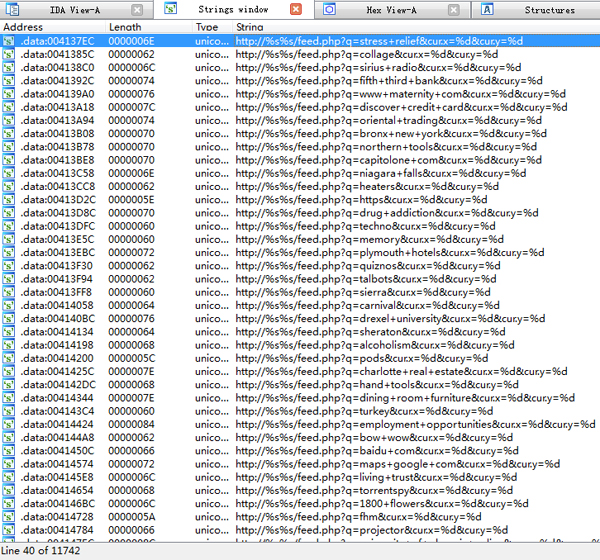
Task: Select the fifth+third+bank URL string
Action: 389,81
